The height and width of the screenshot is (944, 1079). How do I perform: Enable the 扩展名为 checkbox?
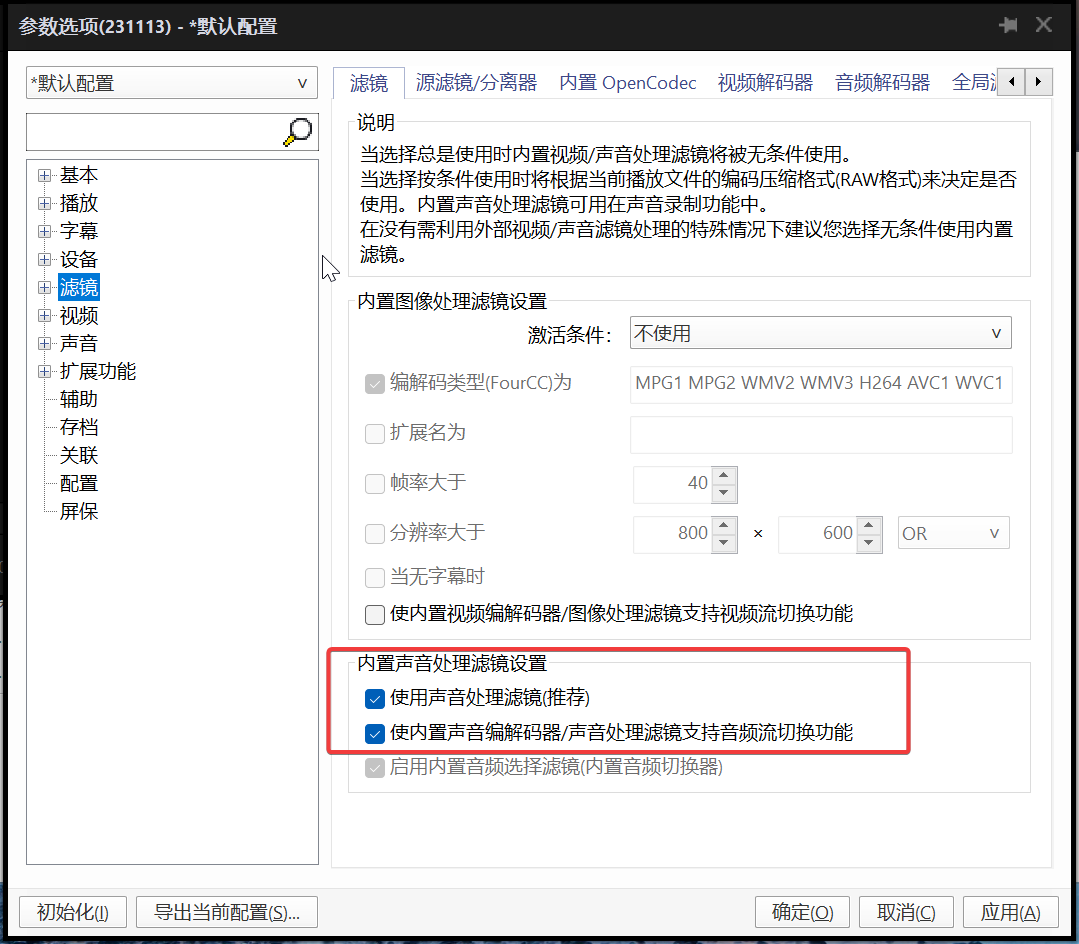pos(374,433)
